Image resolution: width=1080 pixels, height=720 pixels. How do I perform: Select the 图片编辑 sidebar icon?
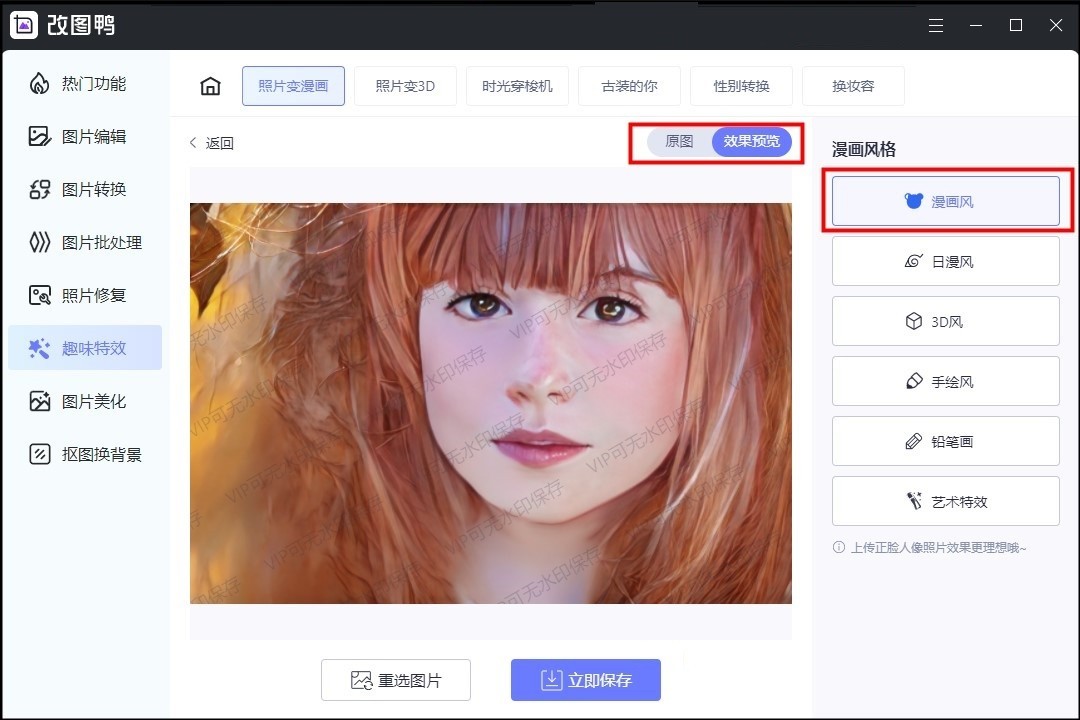[39, 136]
